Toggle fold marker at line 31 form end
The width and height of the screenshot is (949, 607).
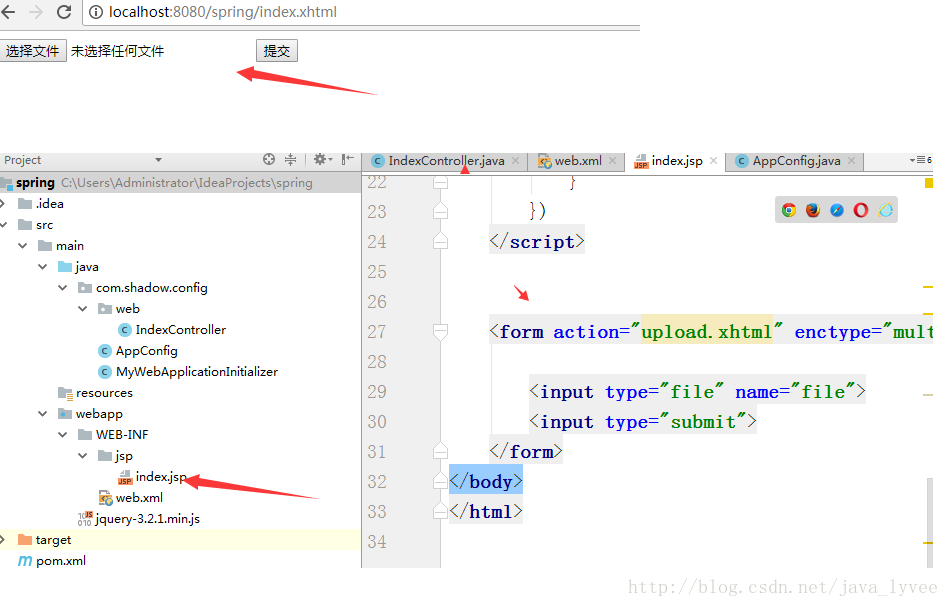coord(441,451)
